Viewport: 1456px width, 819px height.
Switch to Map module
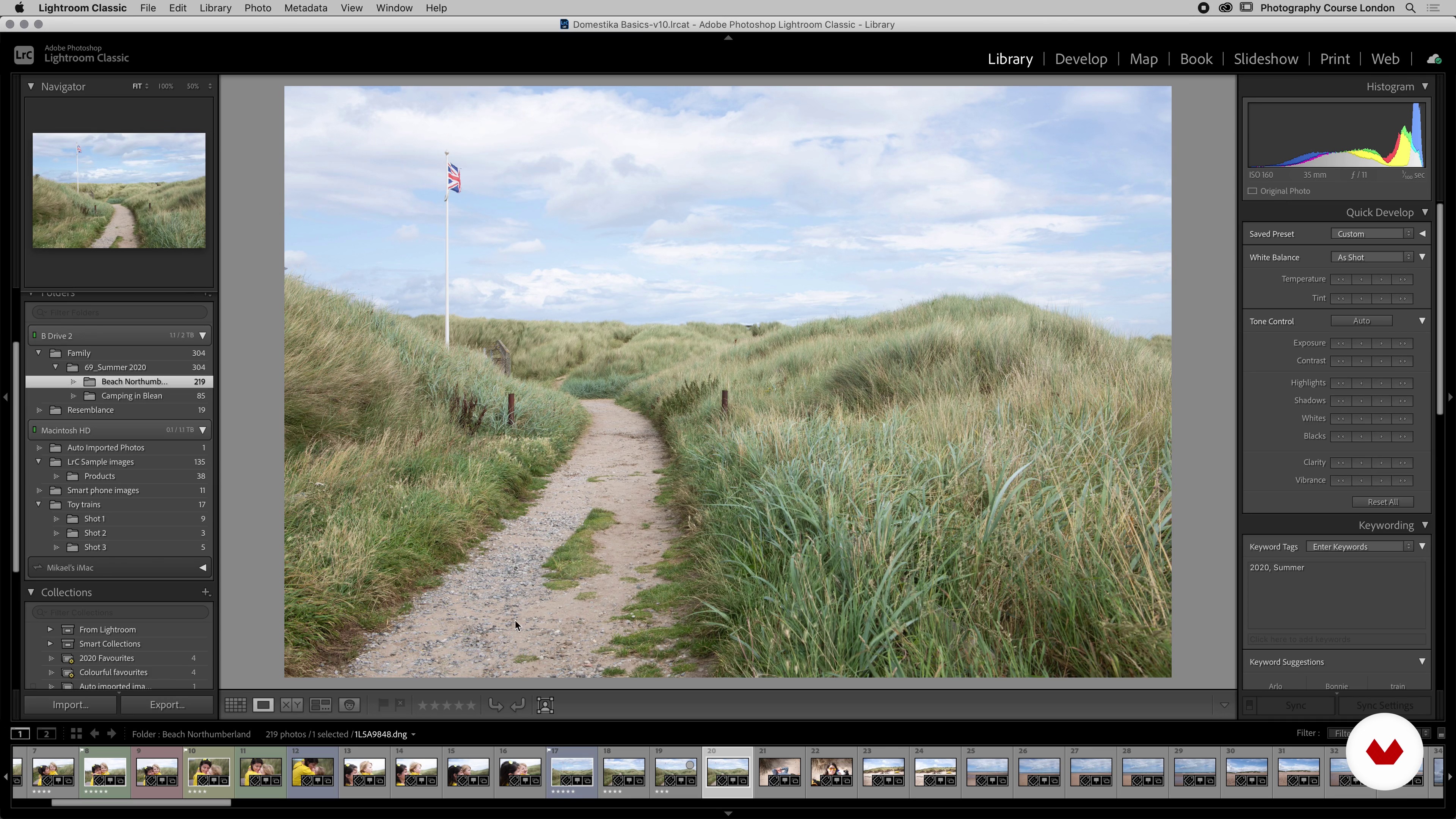pyautogui.click(x=1144, y=59)
